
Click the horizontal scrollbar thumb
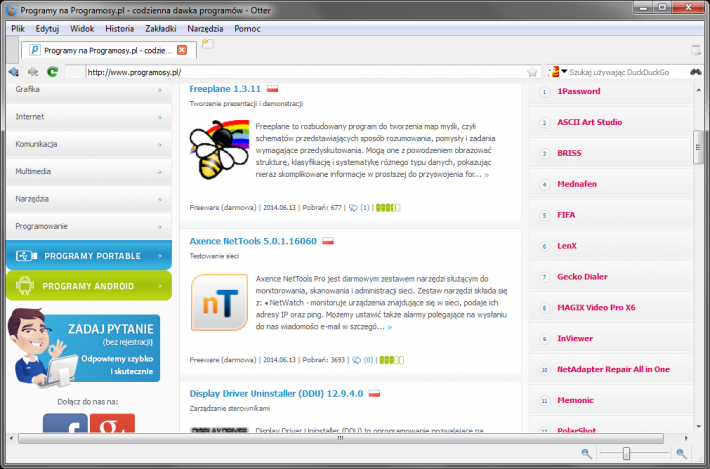(x=341, y=438)
